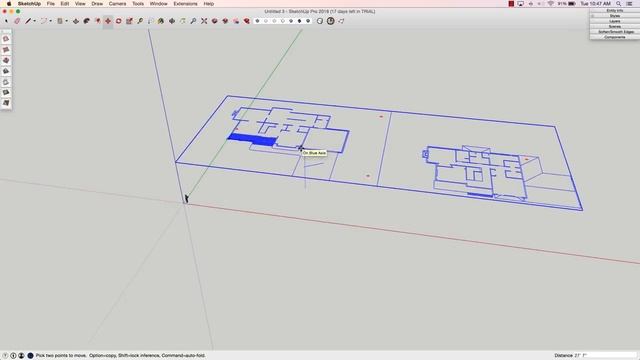This screenshot has height=360, width=640.
Task: Expand the Layers tray panel
Action: (x=615, y=21)
